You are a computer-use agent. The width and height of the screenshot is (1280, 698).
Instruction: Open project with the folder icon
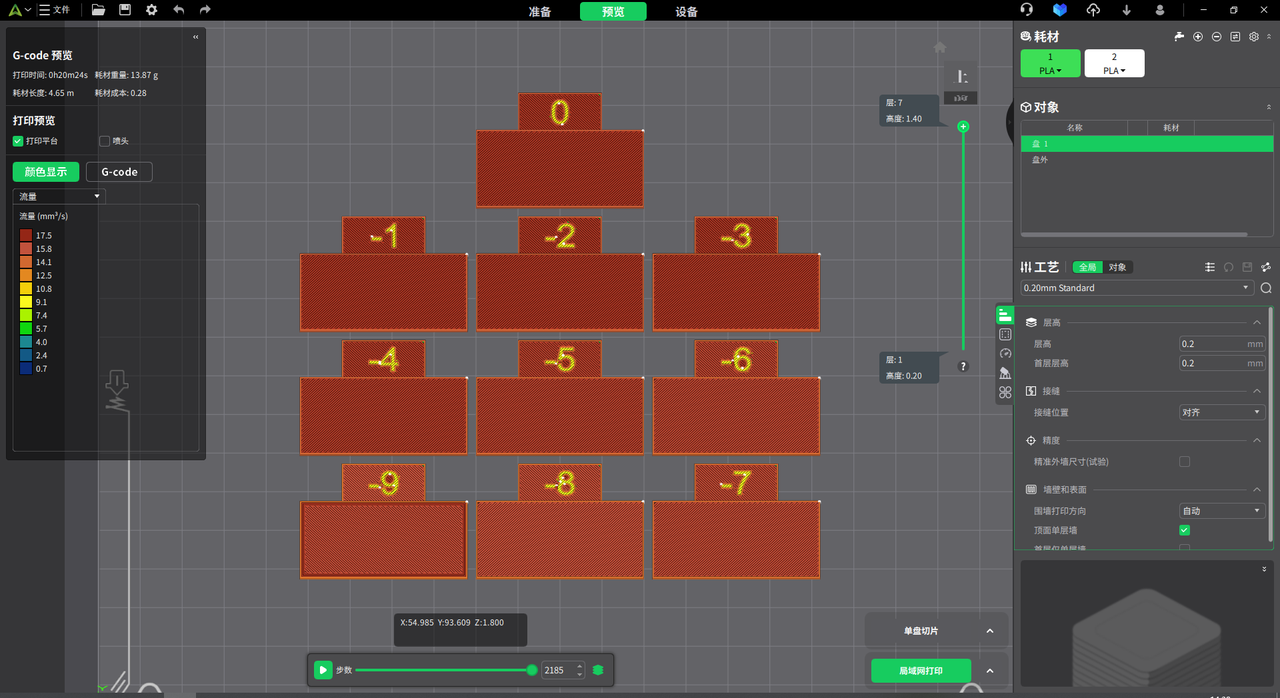[98, 10]
